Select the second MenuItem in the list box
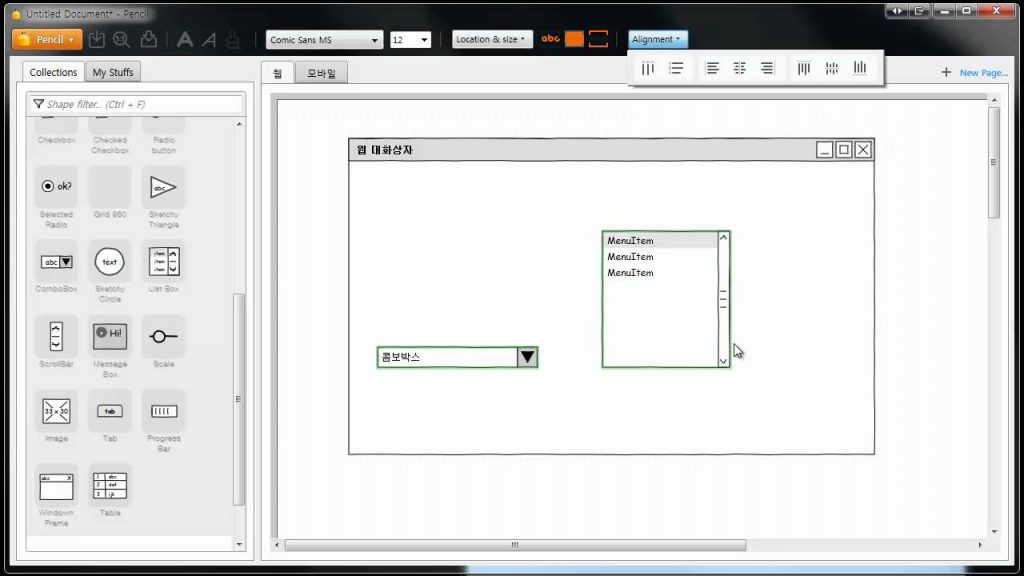 pyautogui.click(x=660, y=257)
